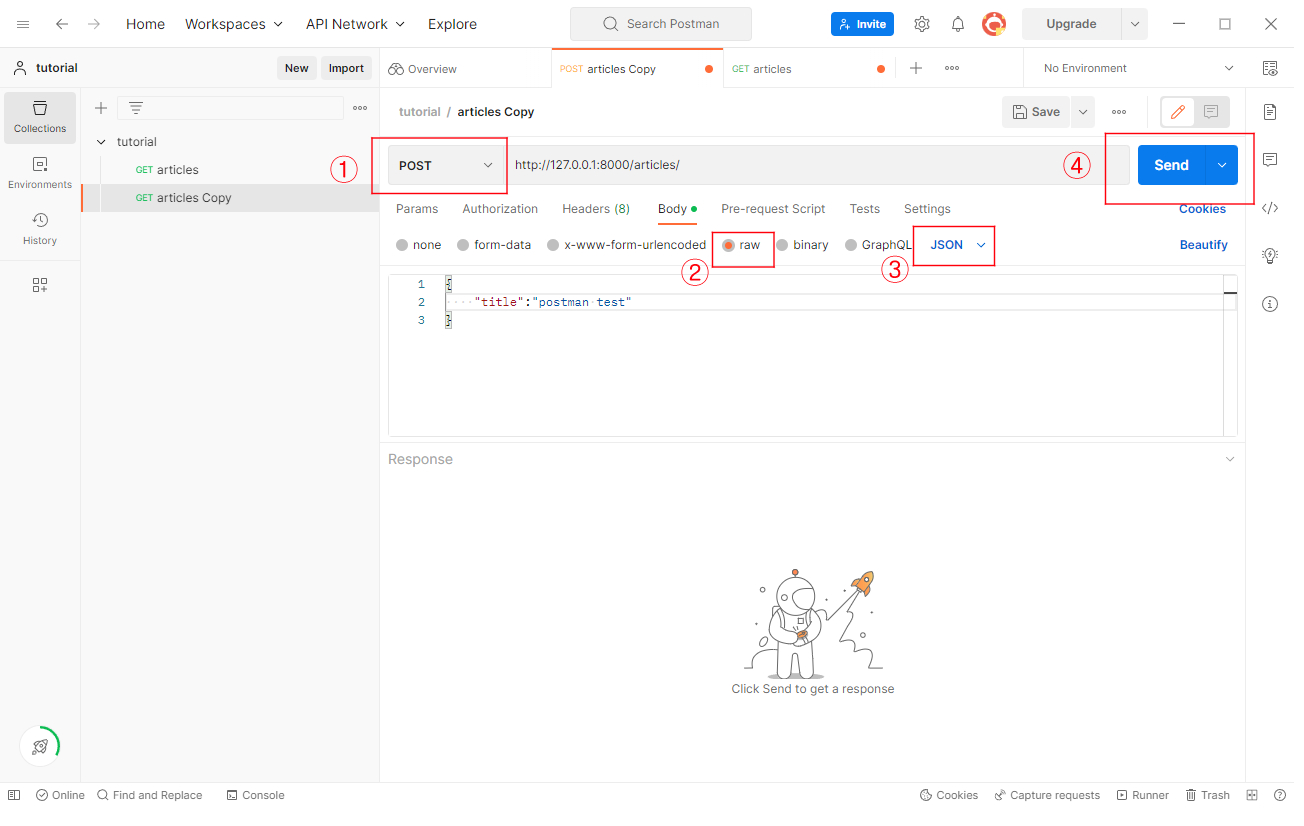Viewport: 1304px width, 826px height.
Task: Open the Headers (8) tab
Action: (x=596, y=209)
